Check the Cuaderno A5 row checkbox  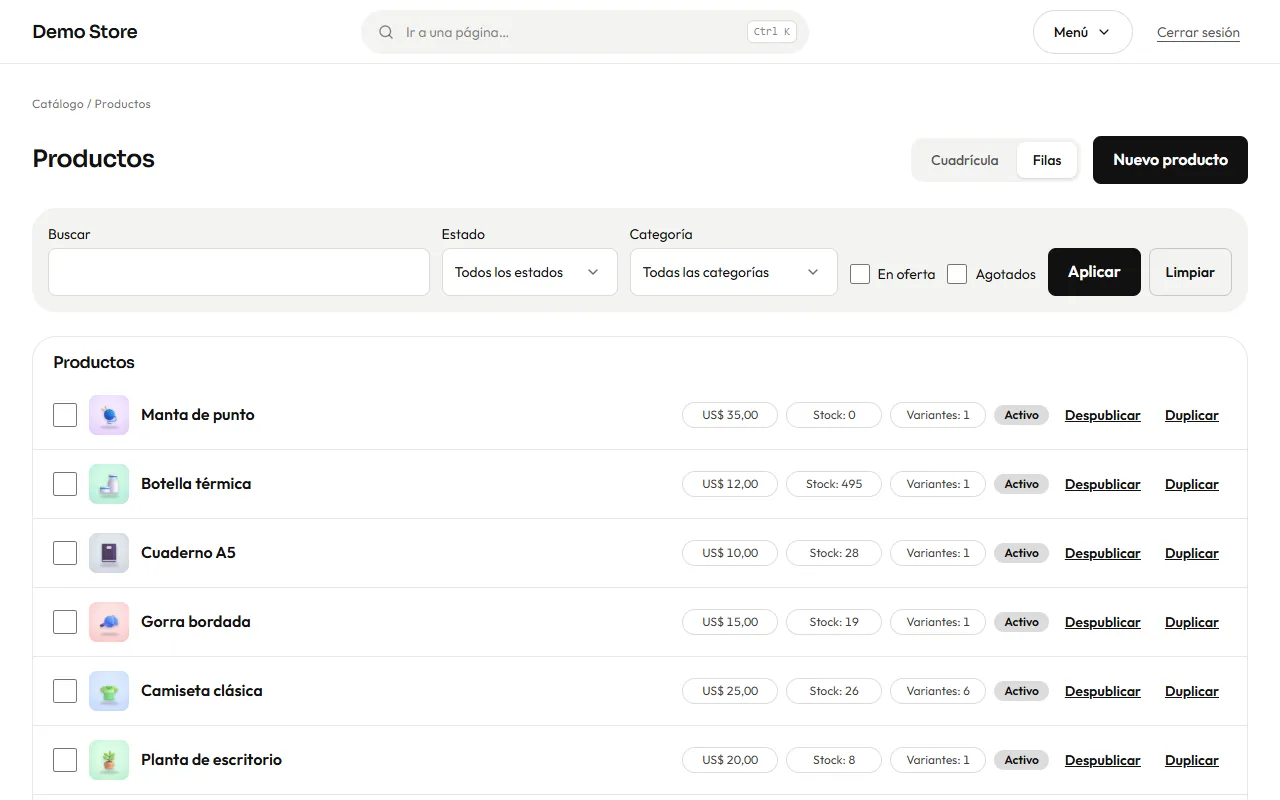65,553
